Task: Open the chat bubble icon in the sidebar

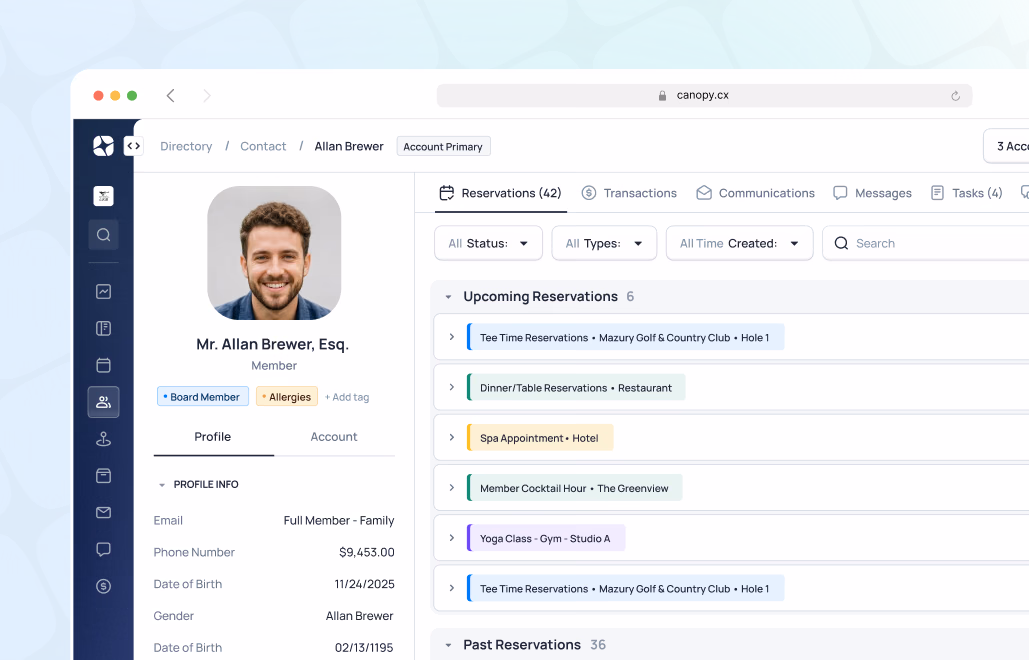Action: pos(103,549)
